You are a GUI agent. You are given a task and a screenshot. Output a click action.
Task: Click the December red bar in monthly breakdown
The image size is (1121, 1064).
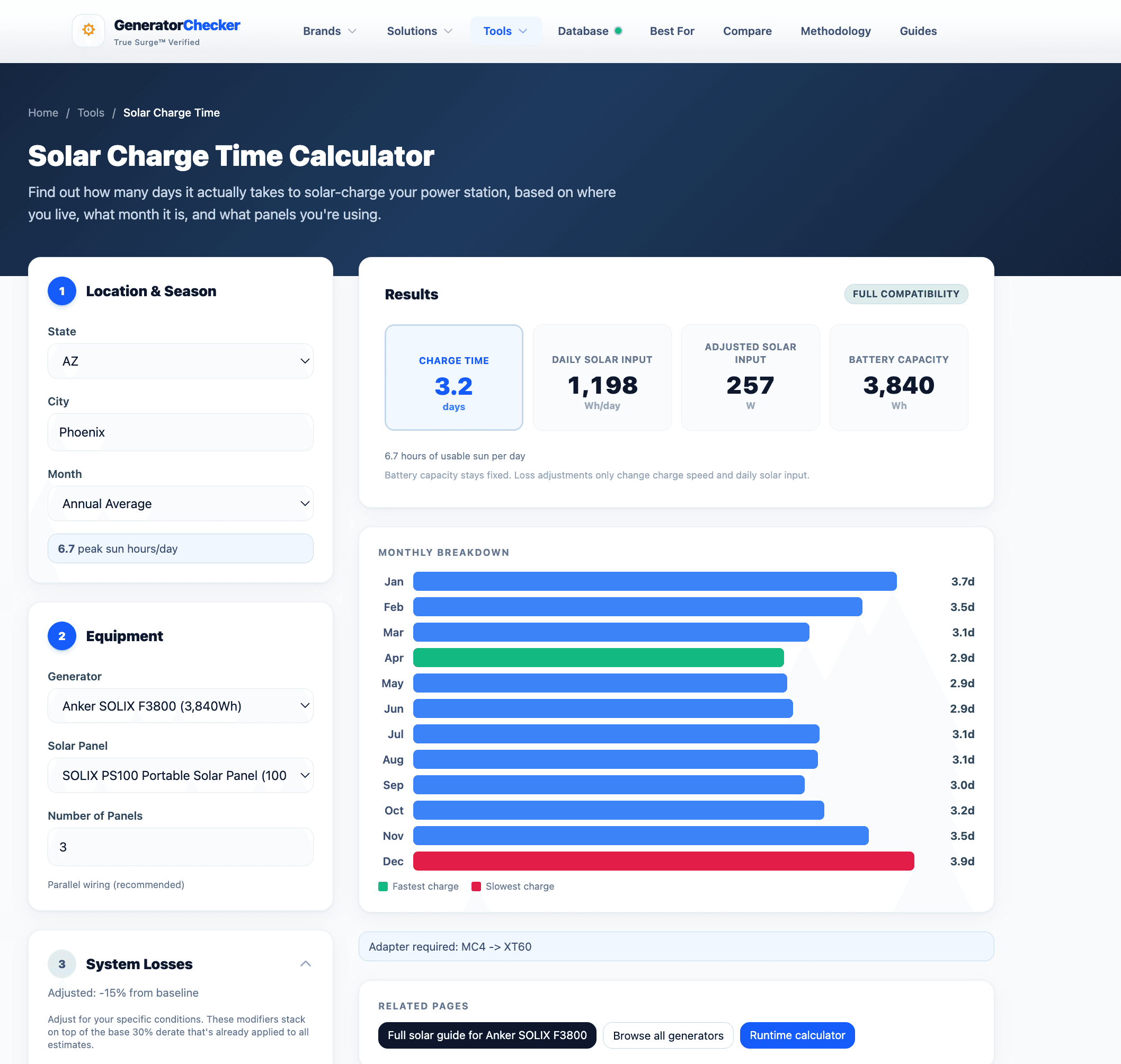click(663, 861)
